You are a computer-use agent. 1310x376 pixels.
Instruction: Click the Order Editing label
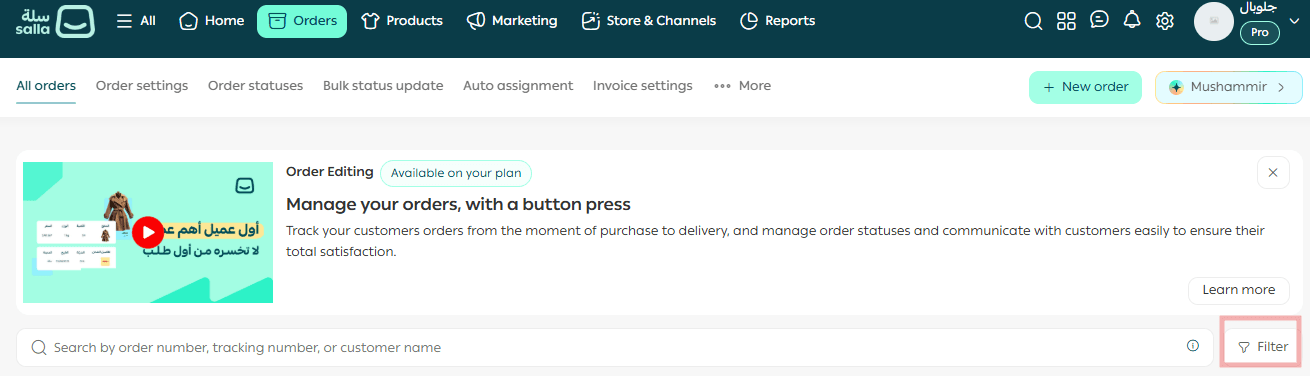[x=330, y=172]
